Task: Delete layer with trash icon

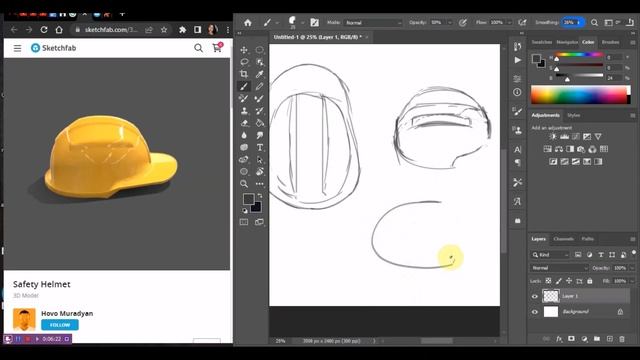Action: point(622,339)
